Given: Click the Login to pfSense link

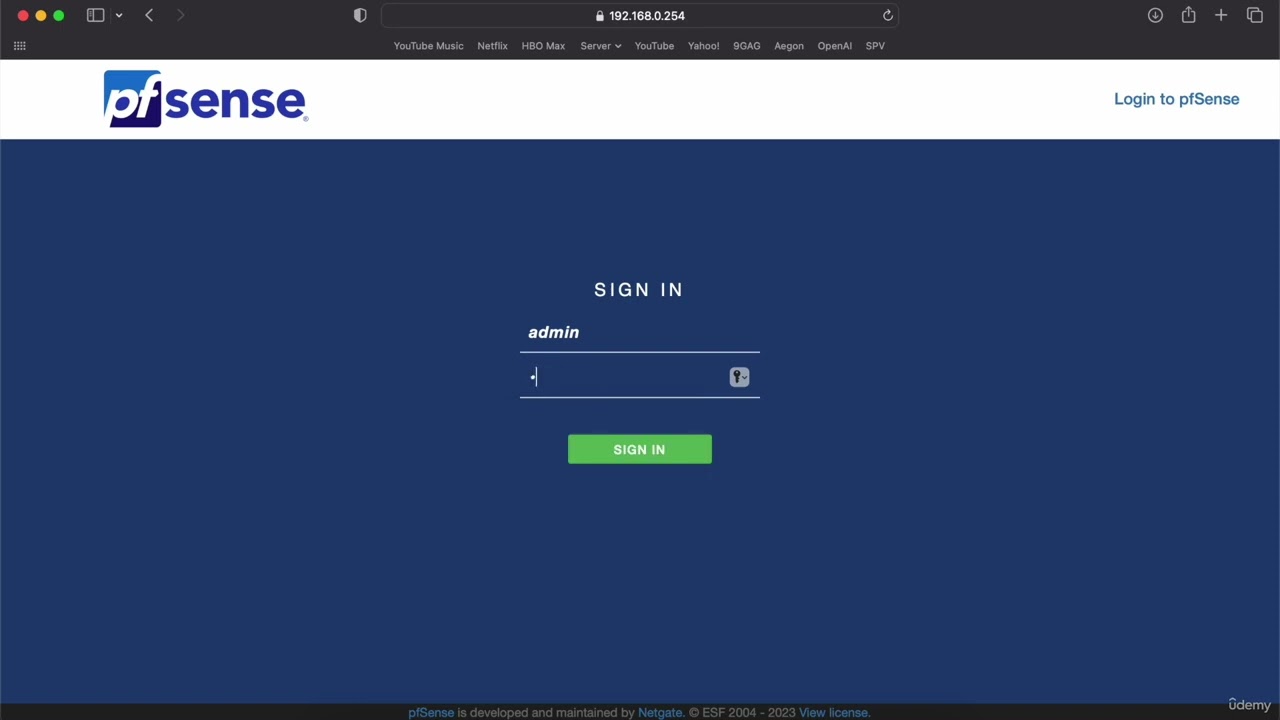Looking at the screenshot, I should [x=1176, y=99].
